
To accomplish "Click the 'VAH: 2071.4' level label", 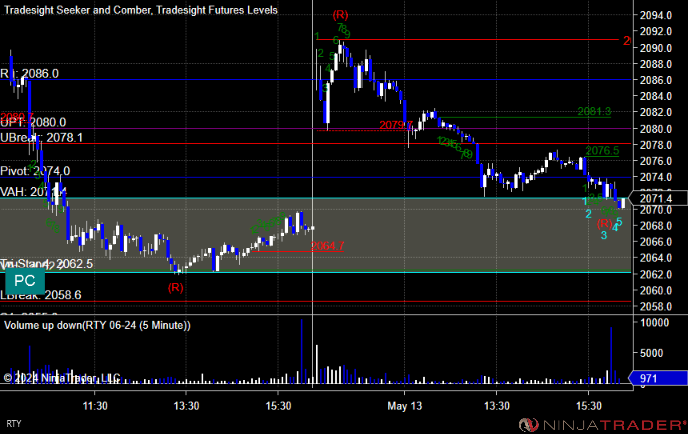I will (33, 192).
